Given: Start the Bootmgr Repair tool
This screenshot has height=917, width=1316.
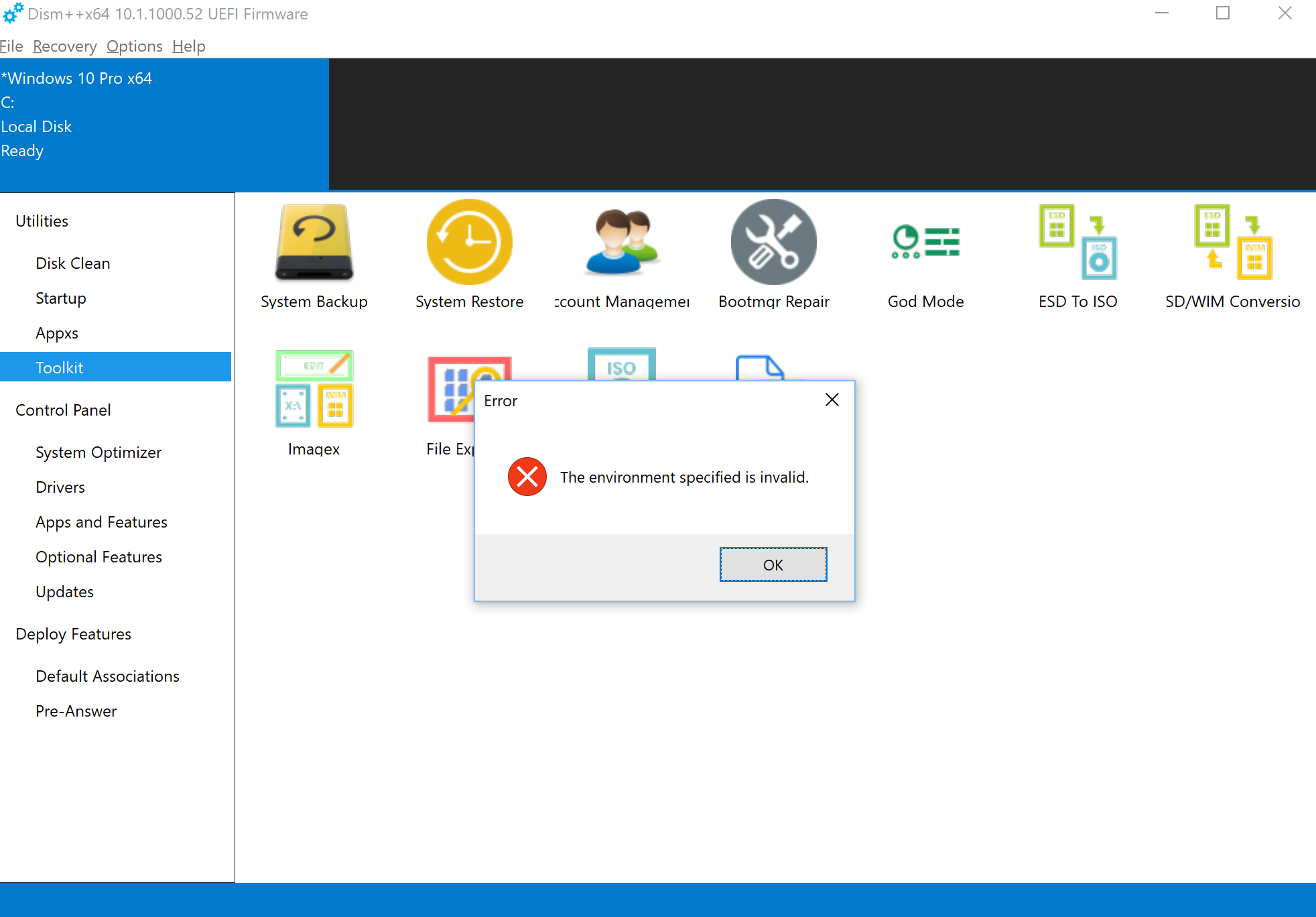Looking at the screenshot, I should click(x=773, y=255).
